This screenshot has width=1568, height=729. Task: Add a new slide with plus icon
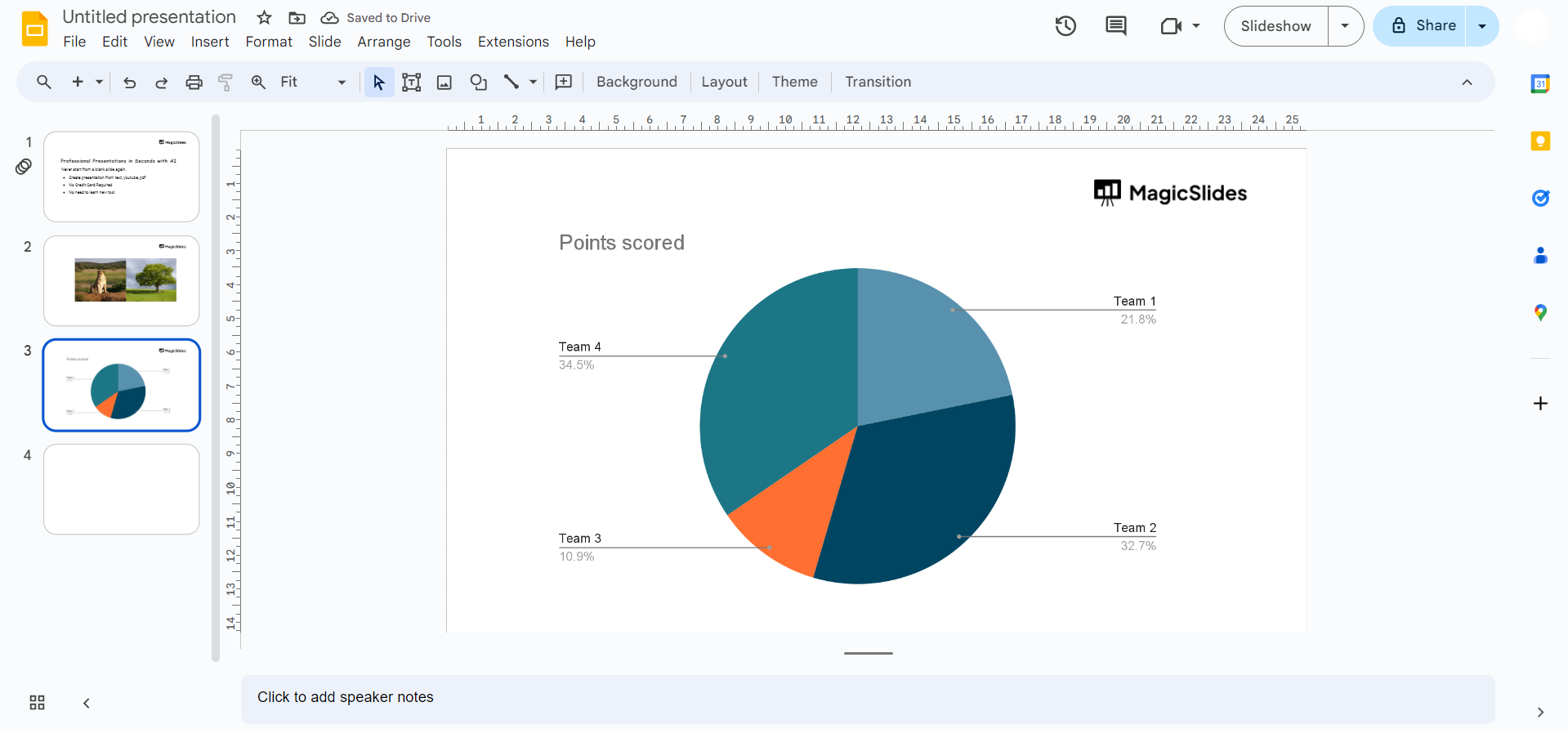point(78,82)
